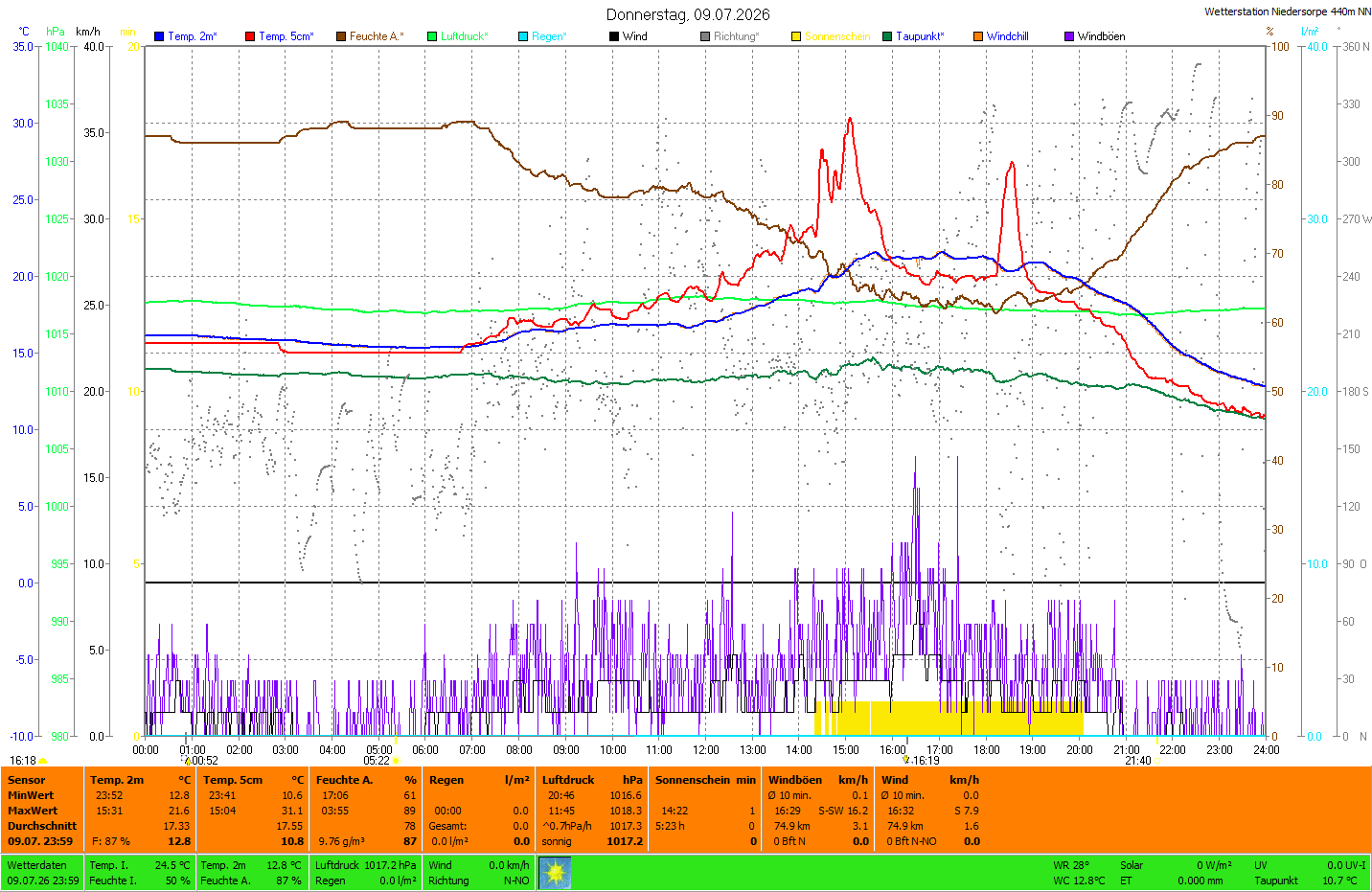Viewport: 1372px width, 892px height.
Task: Click the Wetterdaten cell in green bar
Action: (43, 873)
